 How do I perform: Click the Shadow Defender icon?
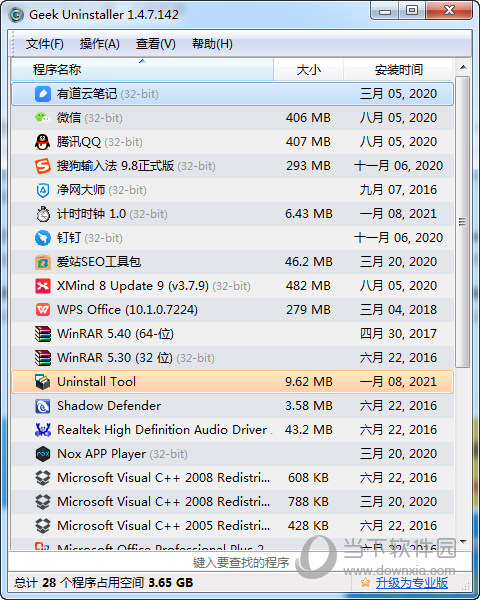click(x=42, y=406)
